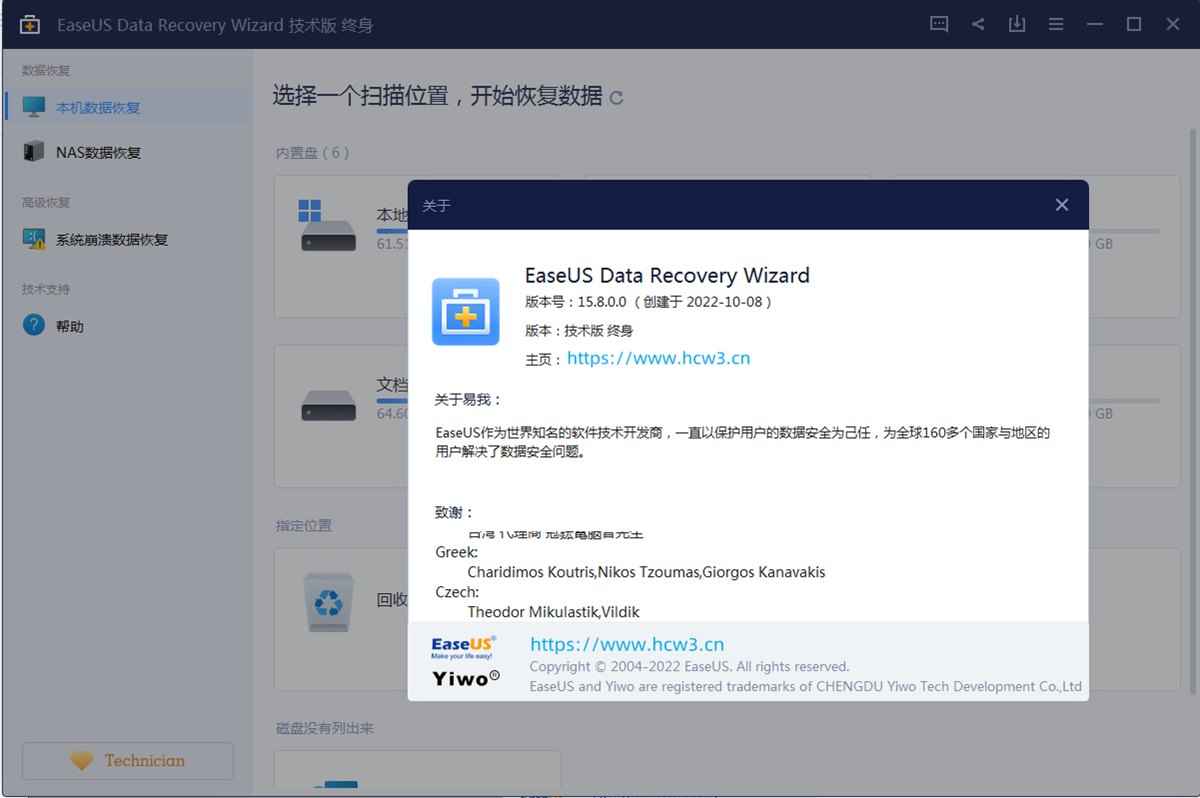Click the refresh icon beside the heading
Viewport: 1200px width, 798px height.
point(616,98)
